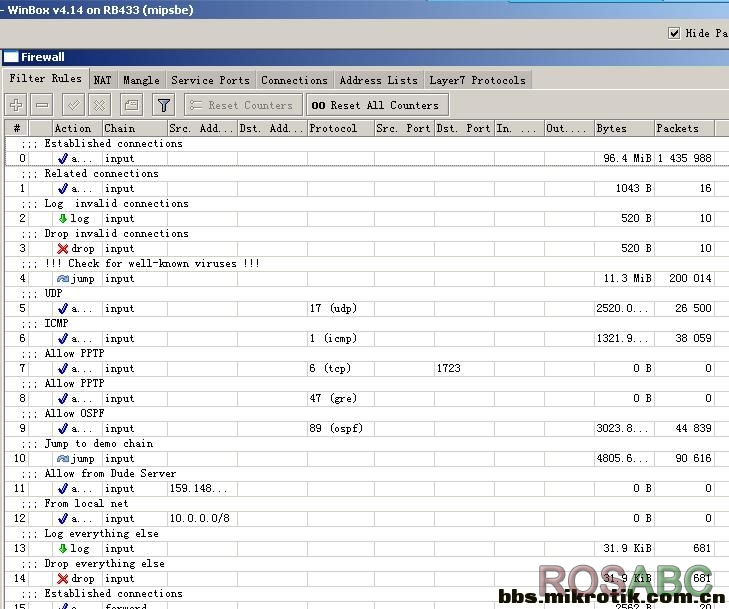Select the 'Allow from Dude Server' comment

pyautogui.click(x=110, y=474)
